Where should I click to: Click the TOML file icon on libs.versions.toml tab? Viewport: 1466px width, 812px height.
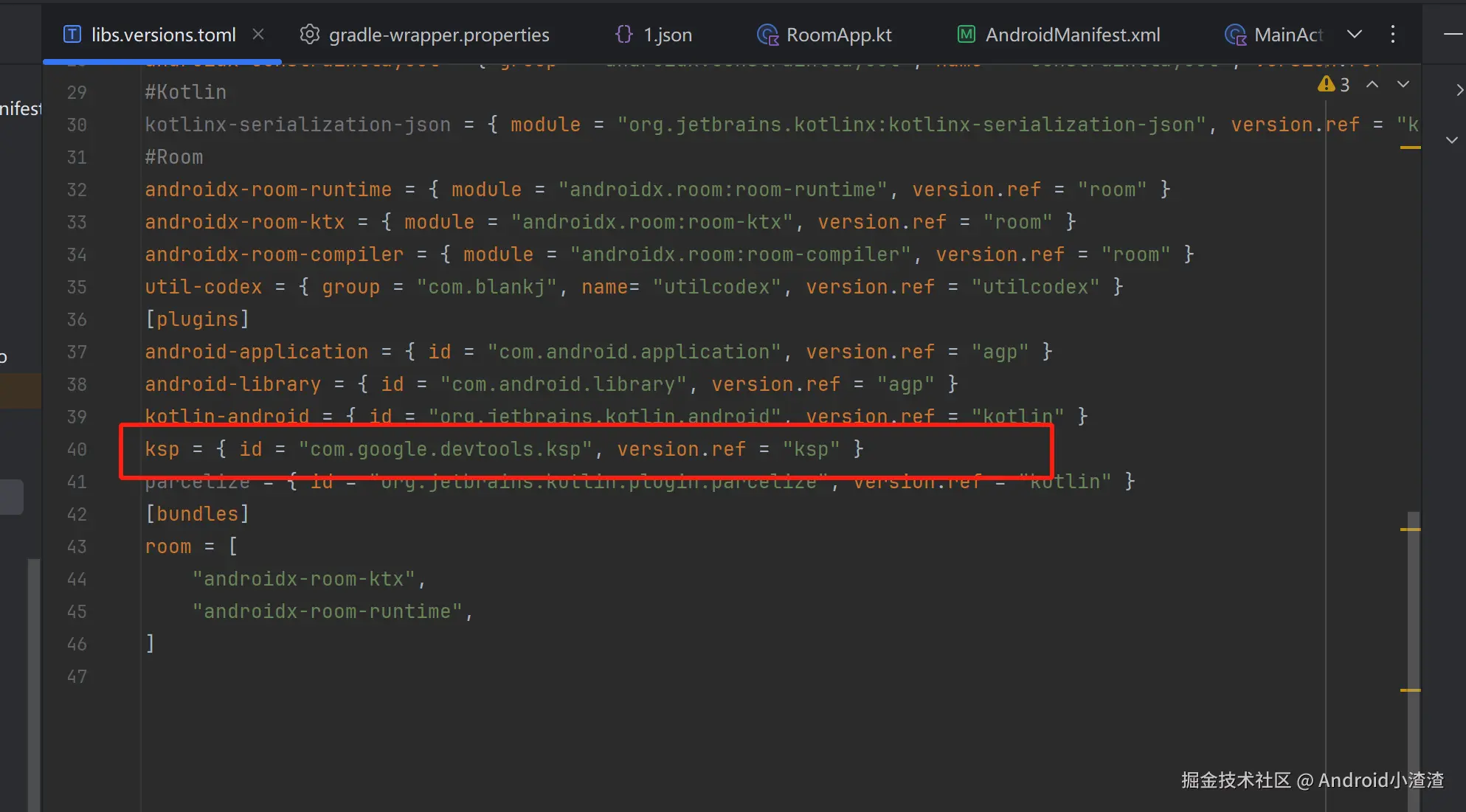(x=72, y=35)
